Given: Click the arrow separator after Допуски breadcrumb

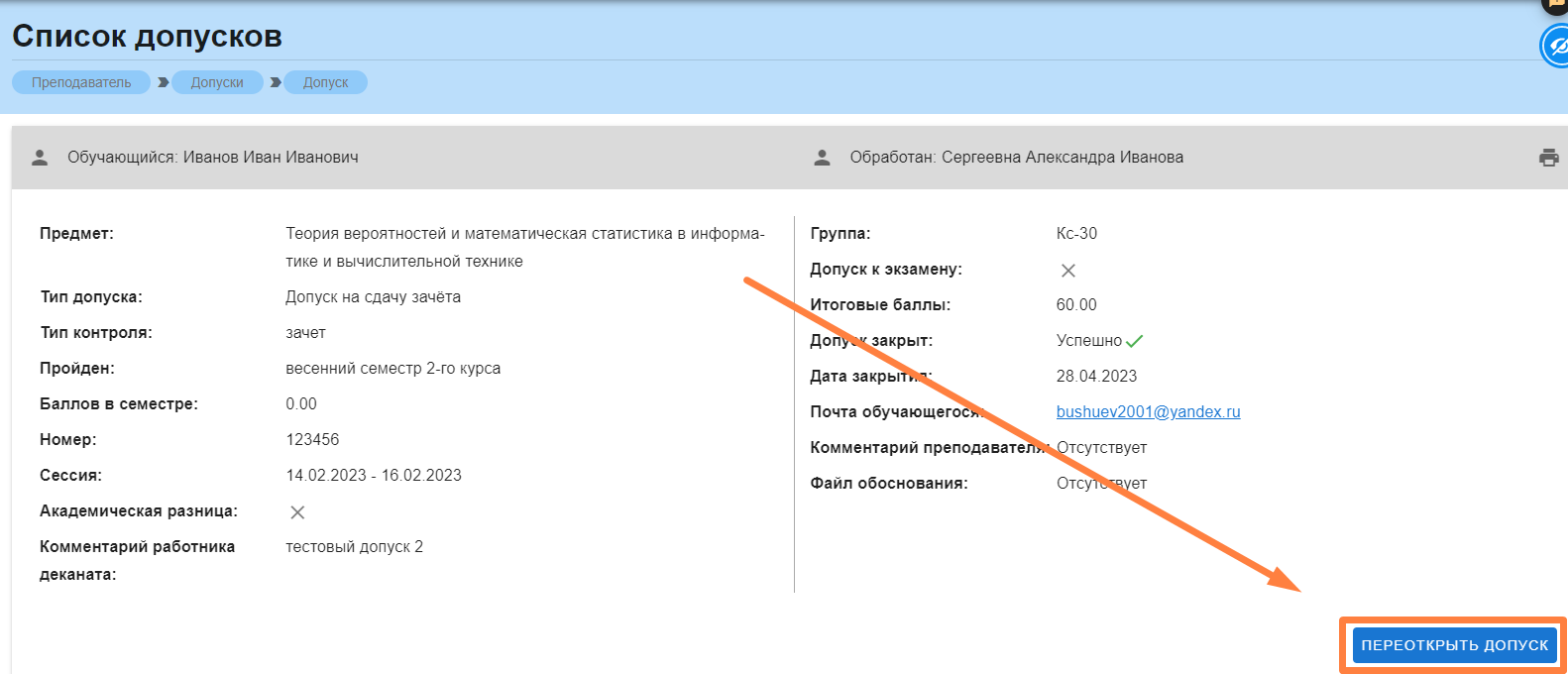Looking at the screenshot, I should pos(275,82).
